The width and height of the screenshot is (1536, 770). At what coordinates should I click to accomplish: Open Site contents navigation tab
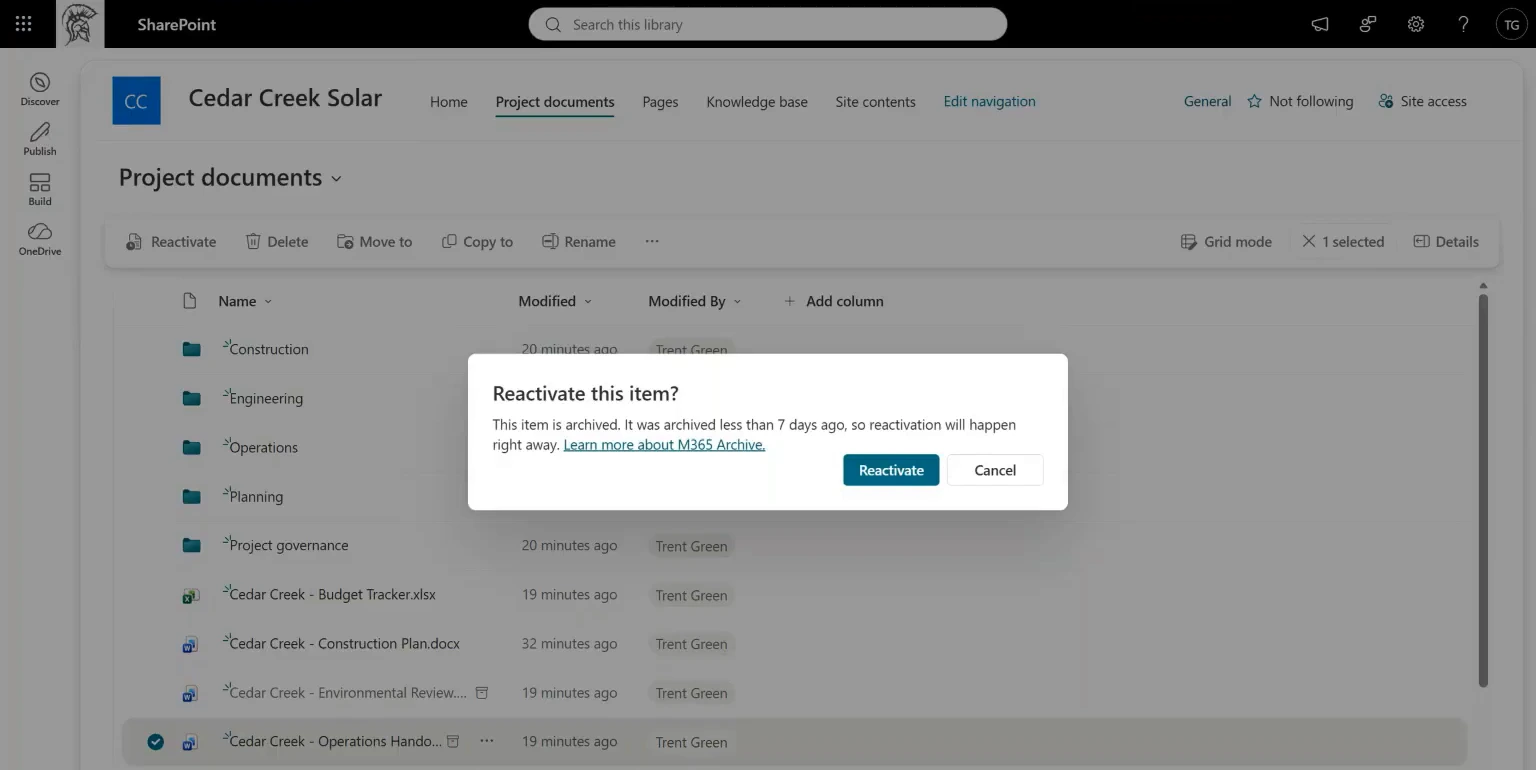(876, 102)
